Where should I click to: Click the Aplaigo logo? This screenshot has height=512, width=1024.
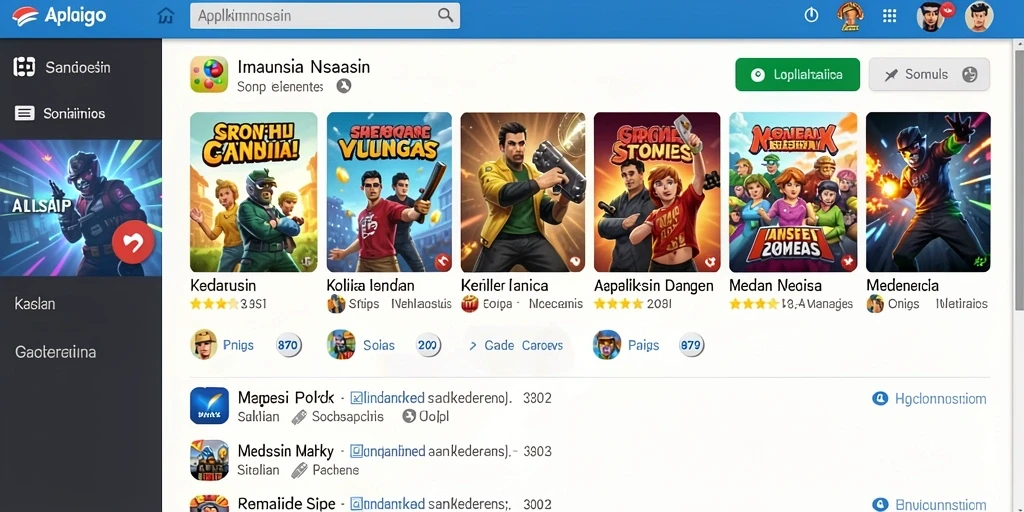coord(59,16)
